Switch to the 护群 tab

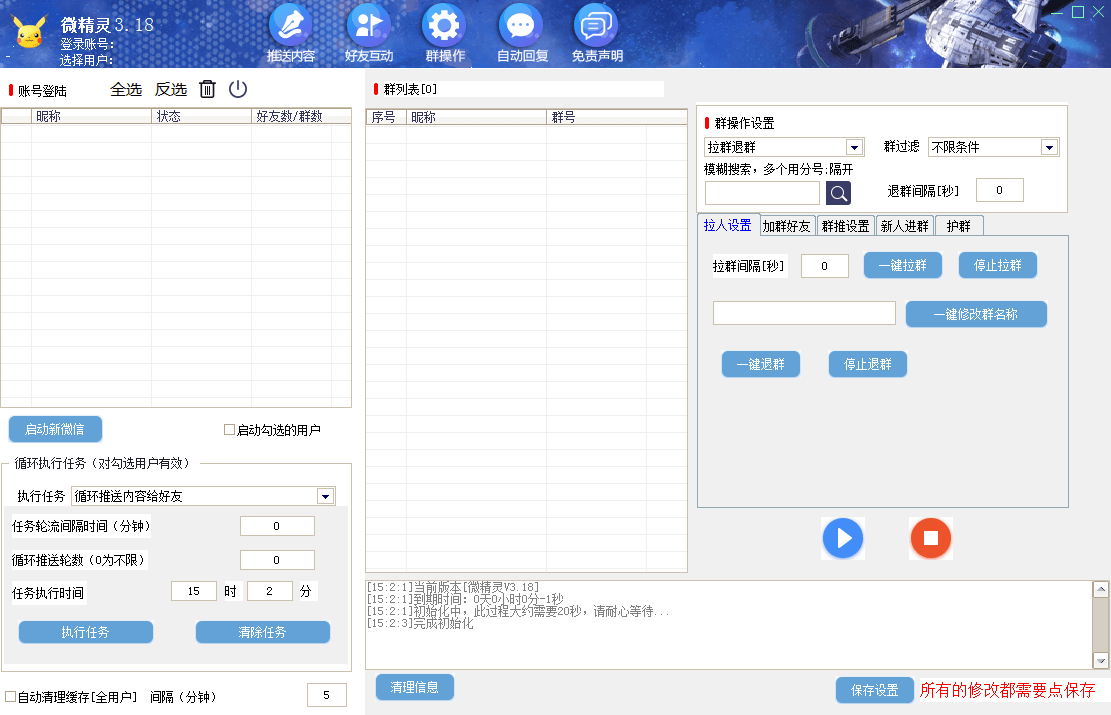point(959,226)
